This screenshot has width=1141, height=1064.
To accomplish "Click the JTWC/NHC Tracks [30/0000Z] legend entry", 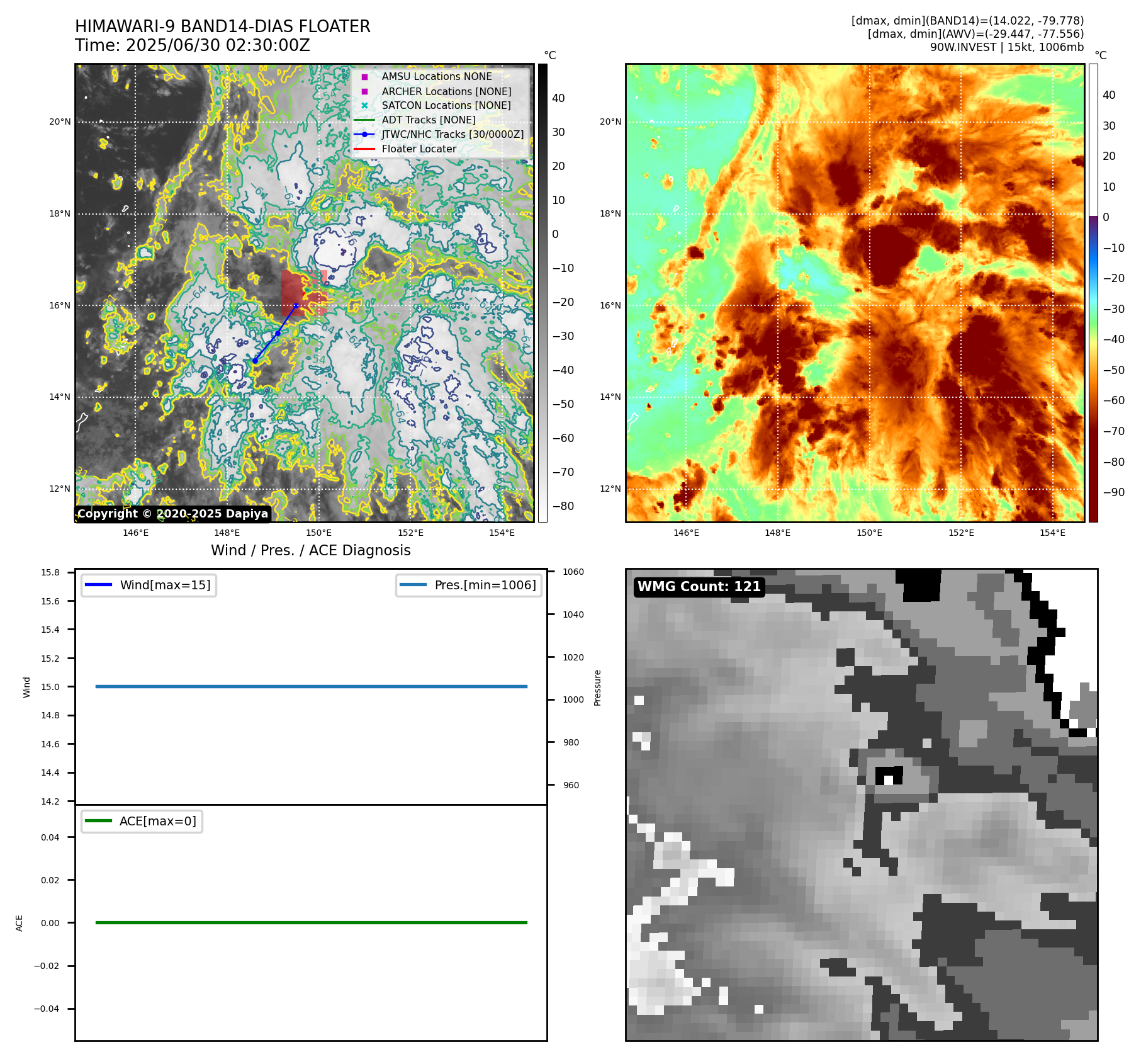I will point(439,134).
